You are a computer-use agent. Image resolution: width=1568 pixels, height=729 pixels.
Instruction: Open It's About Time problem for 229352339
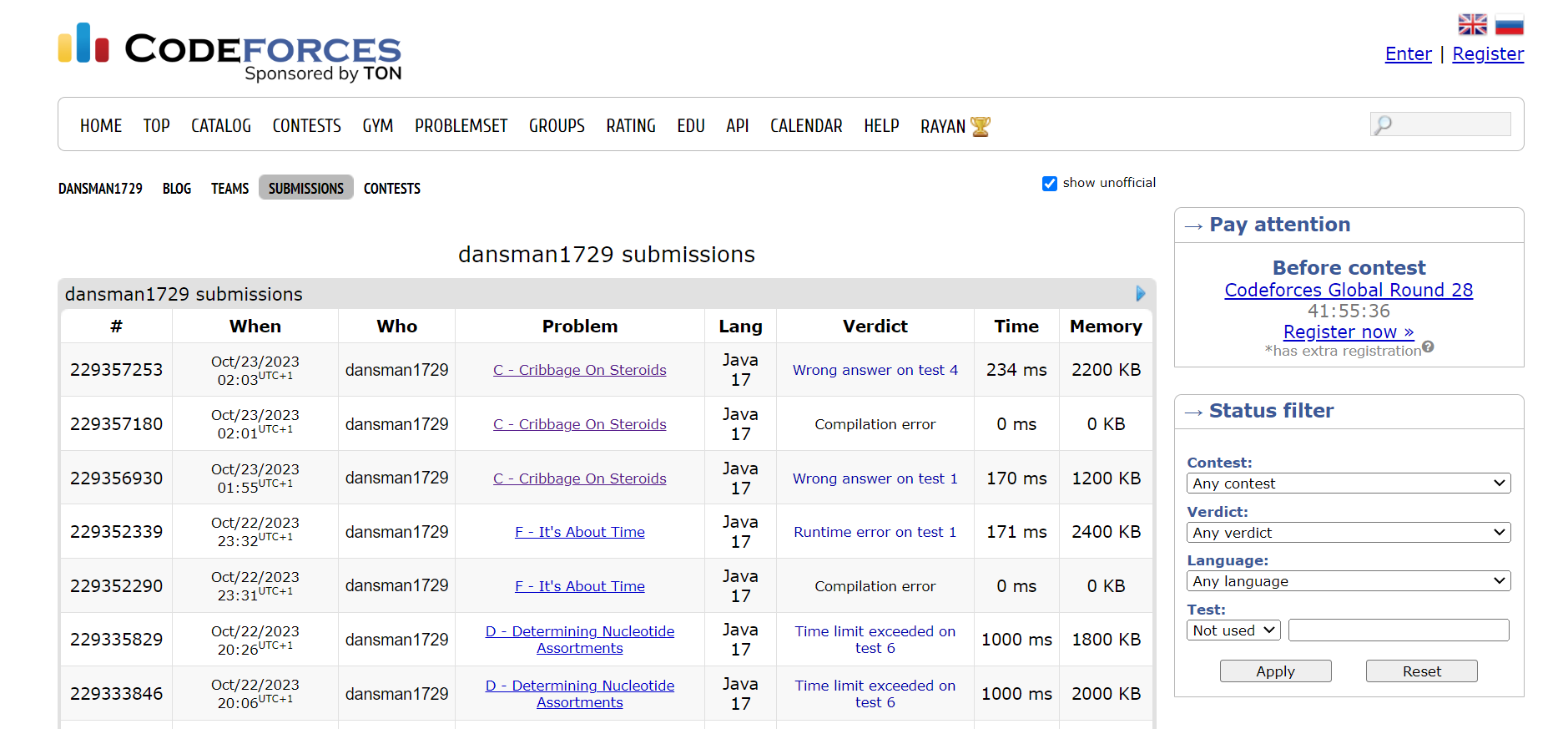[x=580, y=532]
